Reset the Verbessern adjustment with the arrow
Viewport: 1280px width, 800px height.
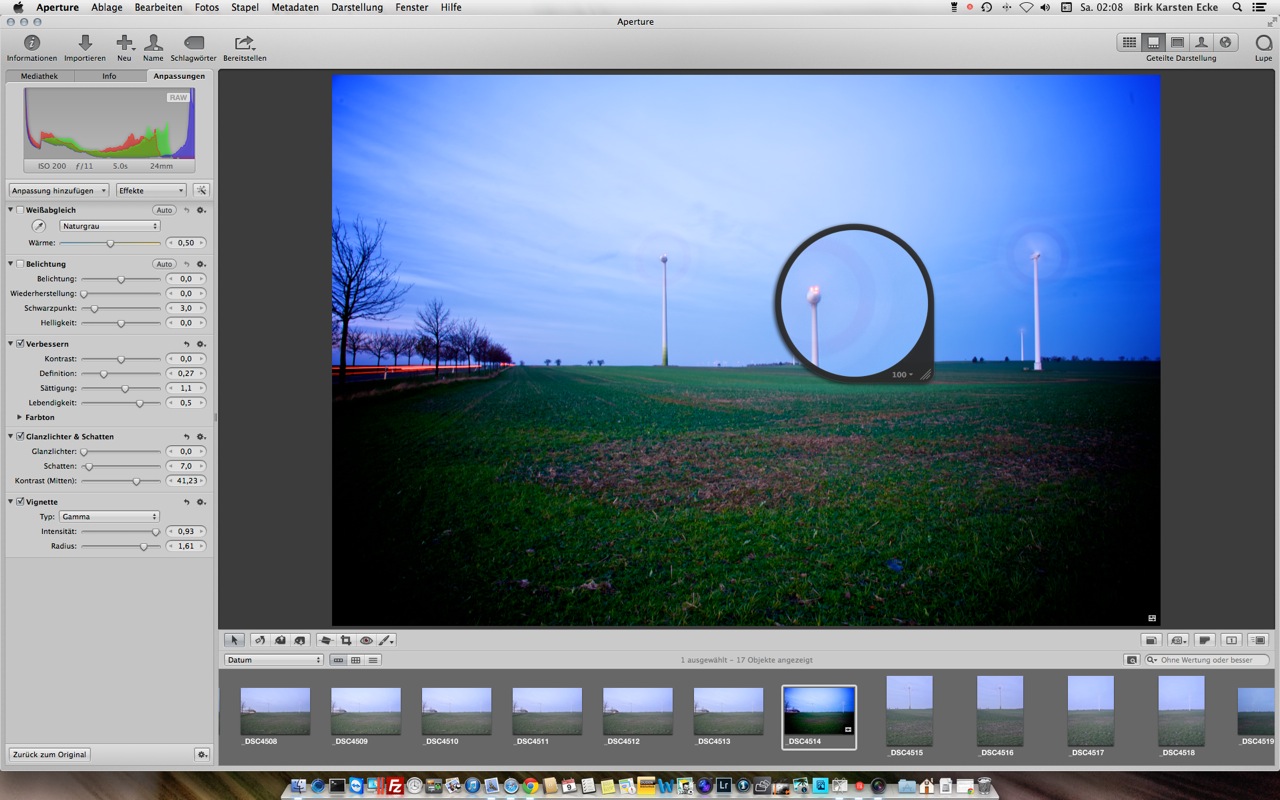[186, 344]
